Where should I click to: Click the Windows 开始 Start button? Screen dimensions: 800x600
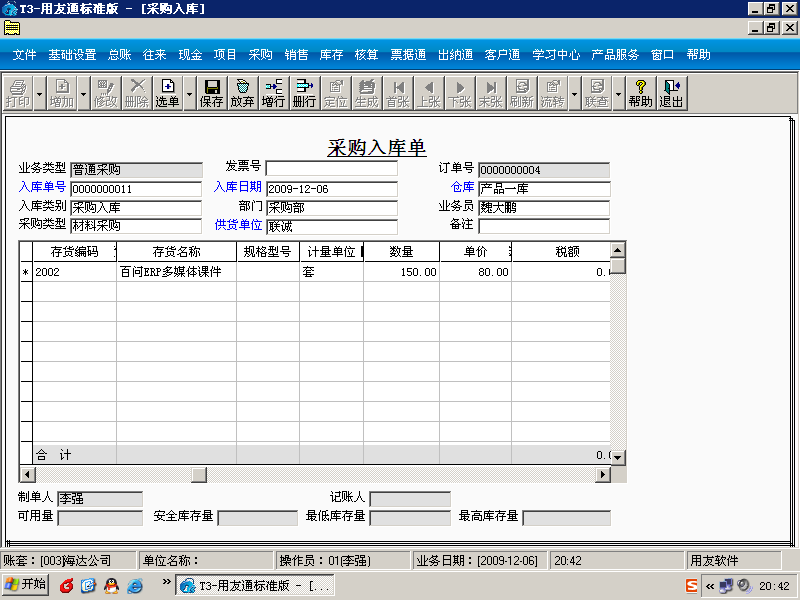pos(26,585)
